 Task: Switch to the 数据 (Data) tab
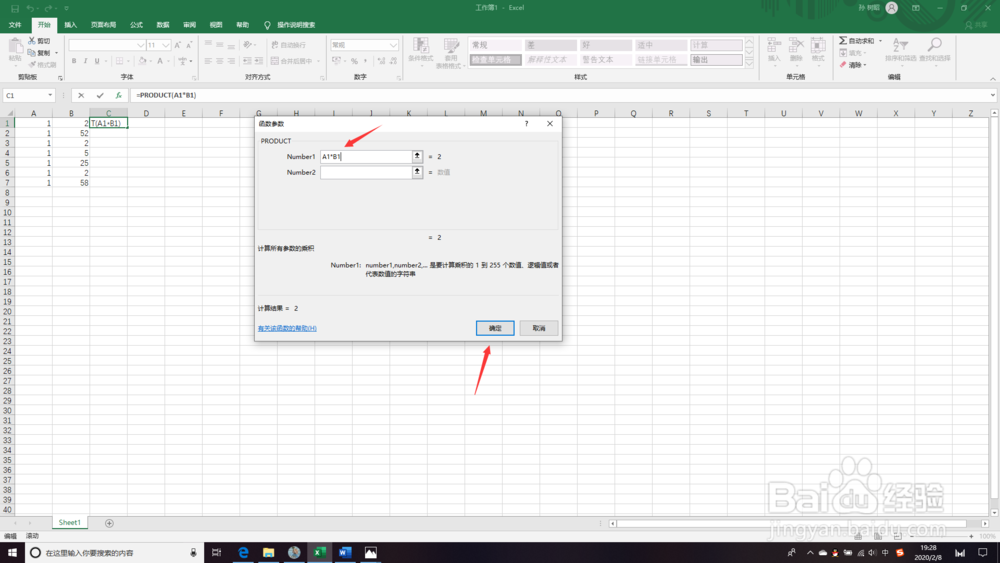(163, 25)
